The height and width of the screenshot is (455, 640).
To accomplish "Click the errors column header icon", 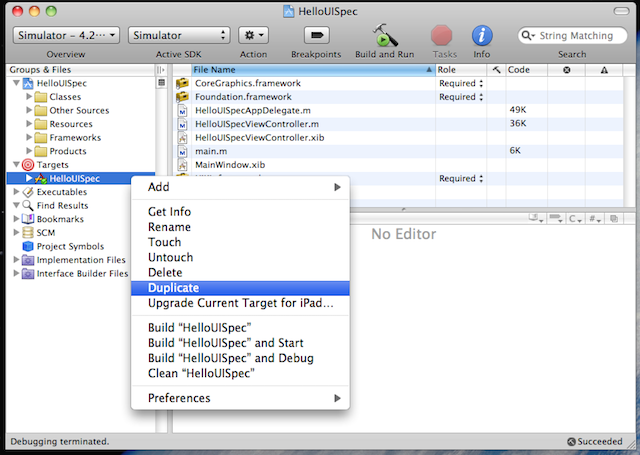I will click(x=567, y=70).
